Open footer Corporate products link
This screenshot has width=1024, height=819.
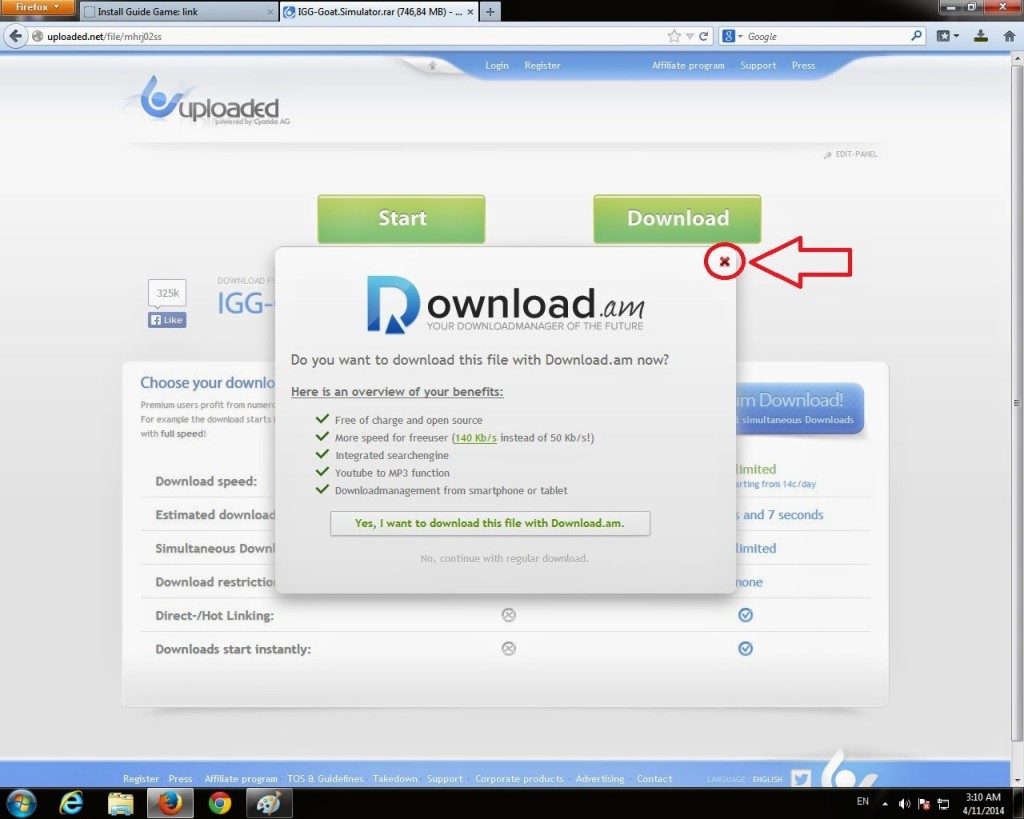click(x=519, y=779)
